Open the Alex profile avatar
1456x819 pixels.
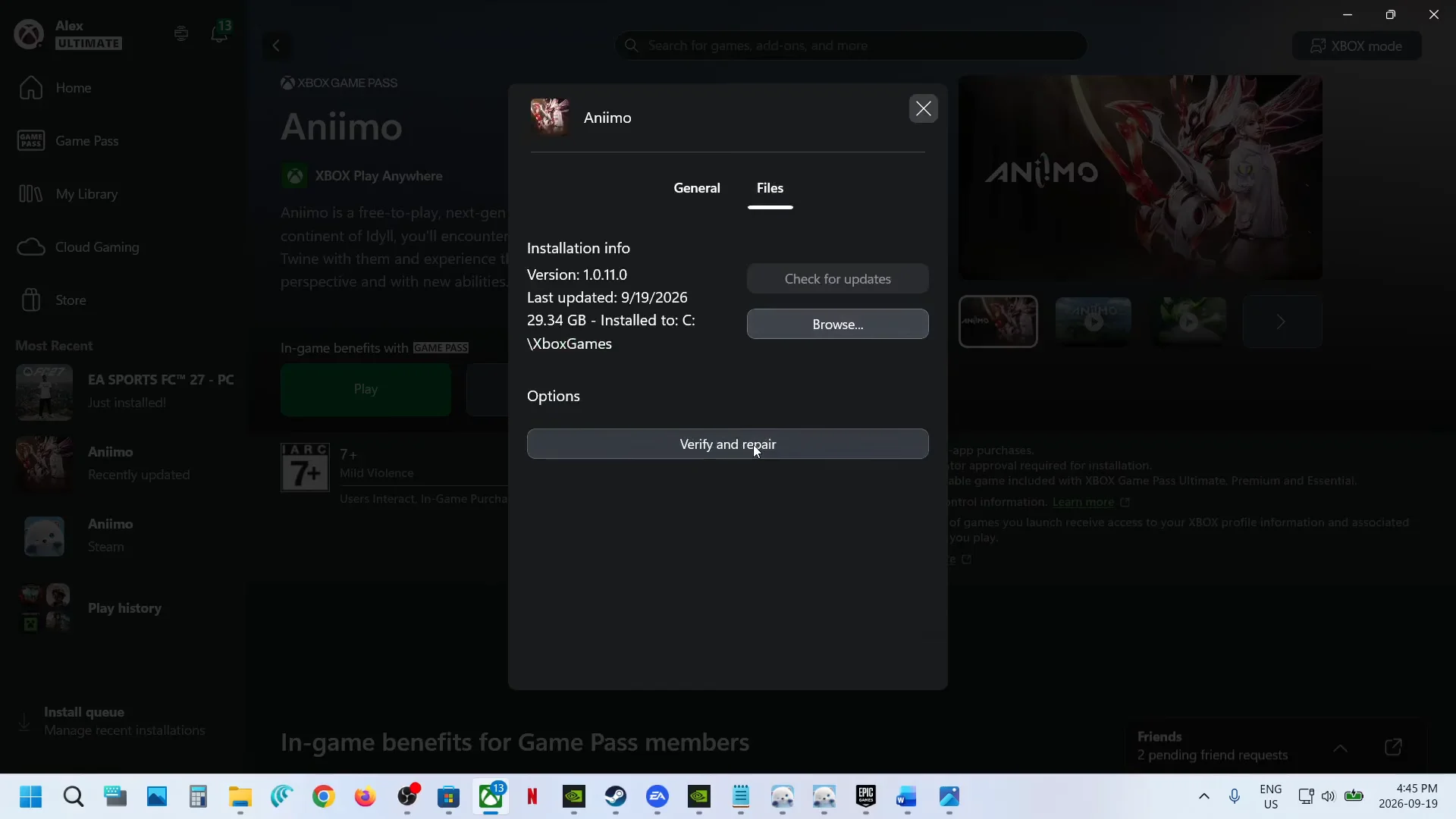point(30,34)
